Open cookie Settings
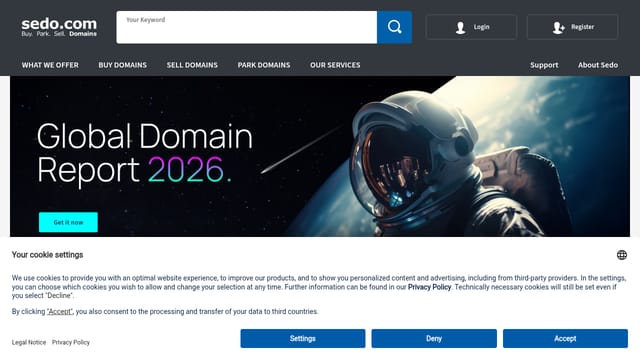The image size is (640, 360). 302,338
